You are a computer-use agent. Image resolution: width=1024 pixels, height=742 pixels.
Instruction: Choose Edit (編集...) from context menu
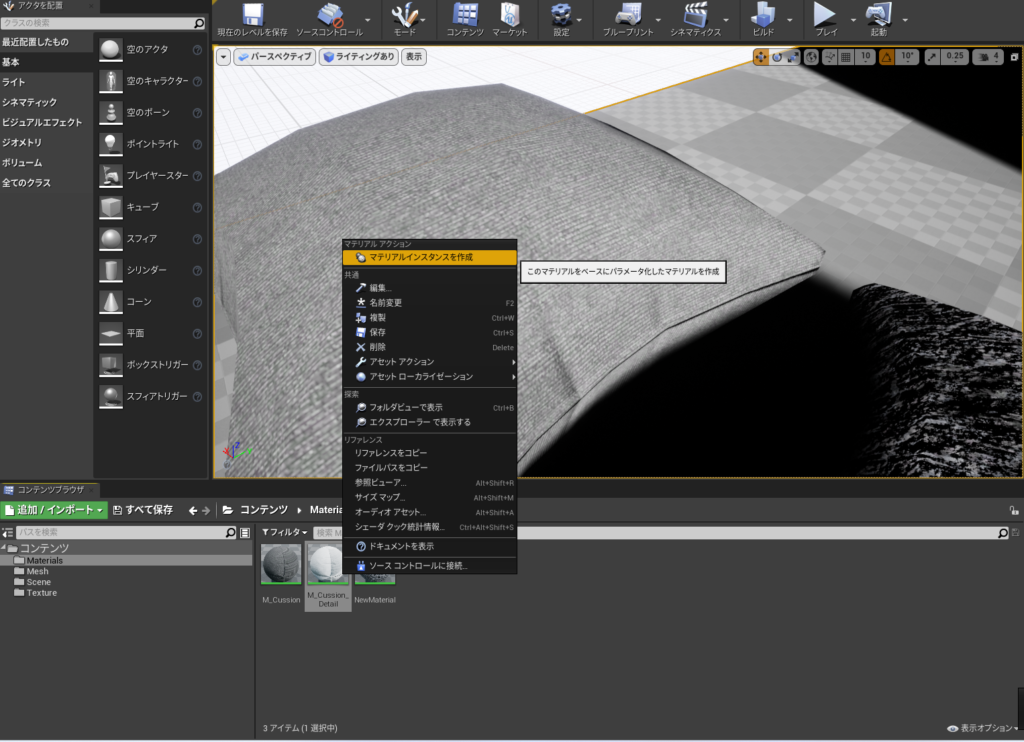pyautogui.click(x=430, y=288)
